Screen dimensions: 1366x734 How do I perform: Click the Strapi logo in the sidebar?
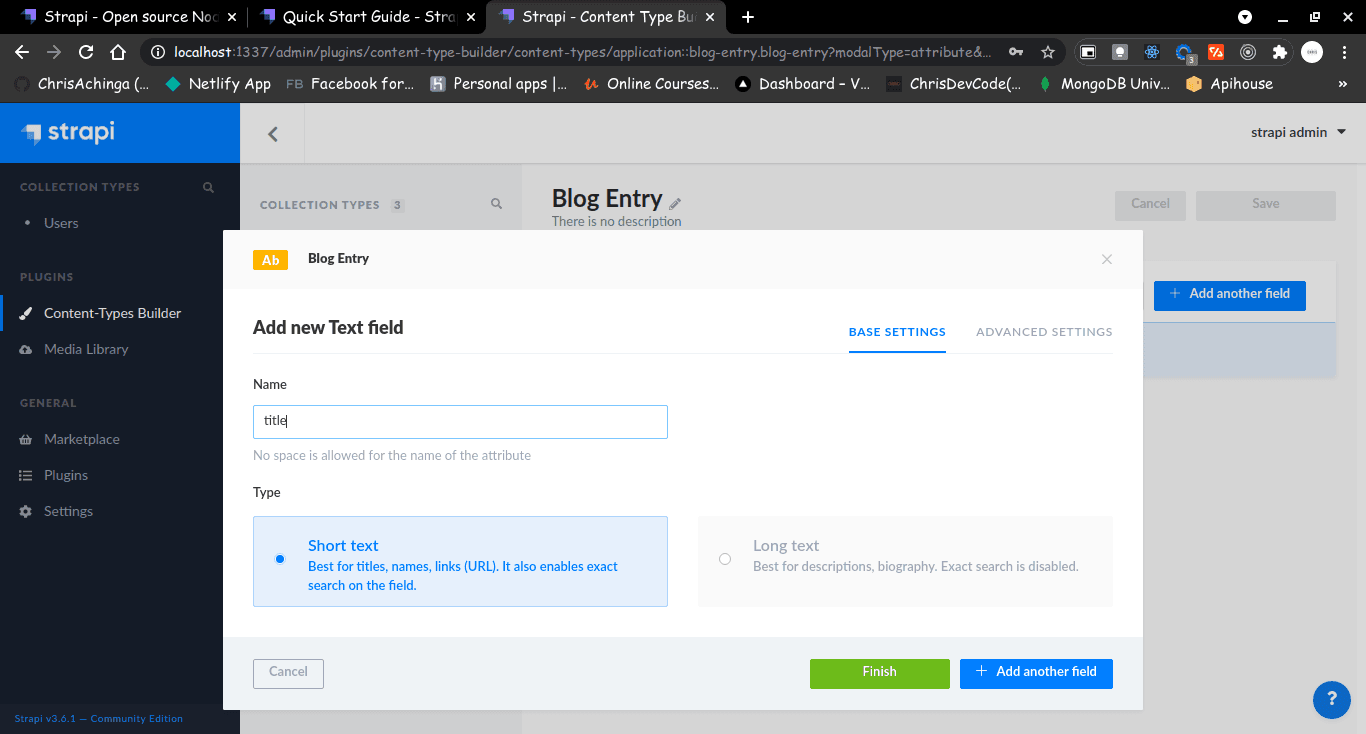(69, 132)
